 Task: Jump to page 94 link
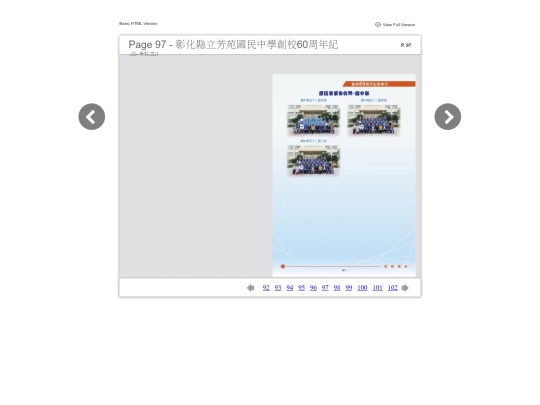(290, 288)
